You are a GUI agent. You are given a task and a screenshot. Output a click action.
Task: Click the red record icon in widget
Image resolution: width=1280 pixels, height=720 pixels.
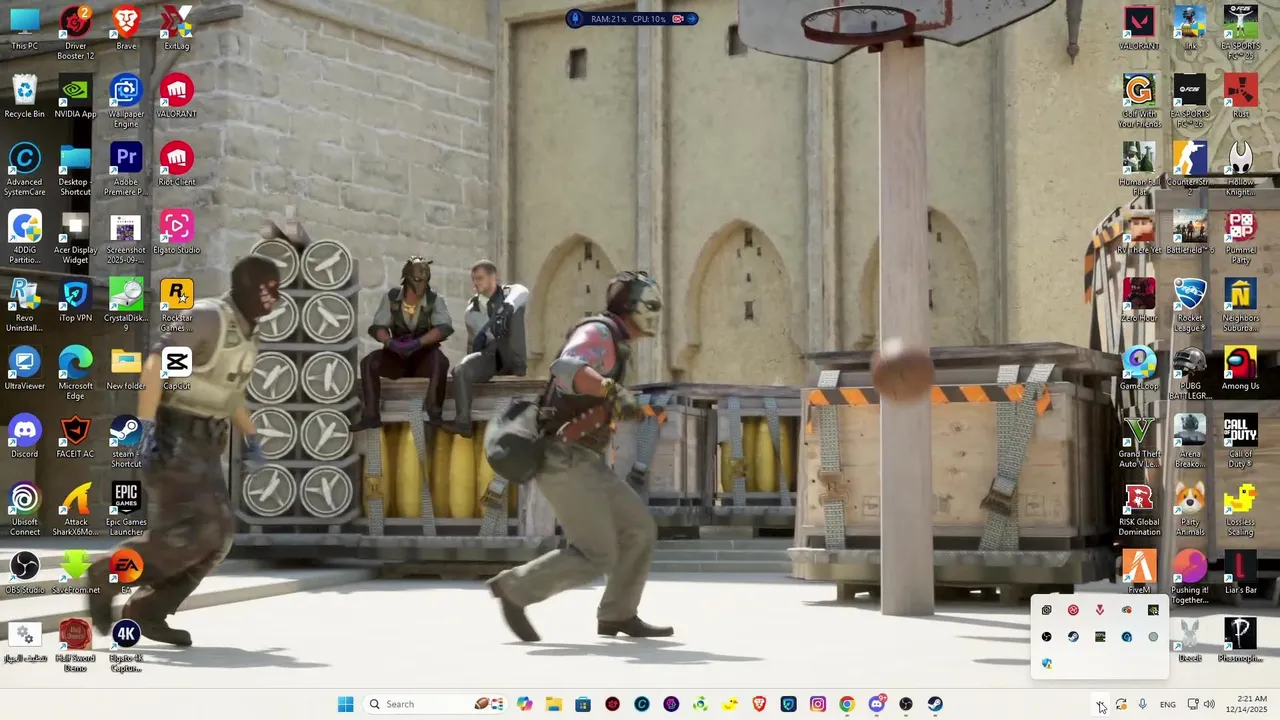(x=678, y=18)
